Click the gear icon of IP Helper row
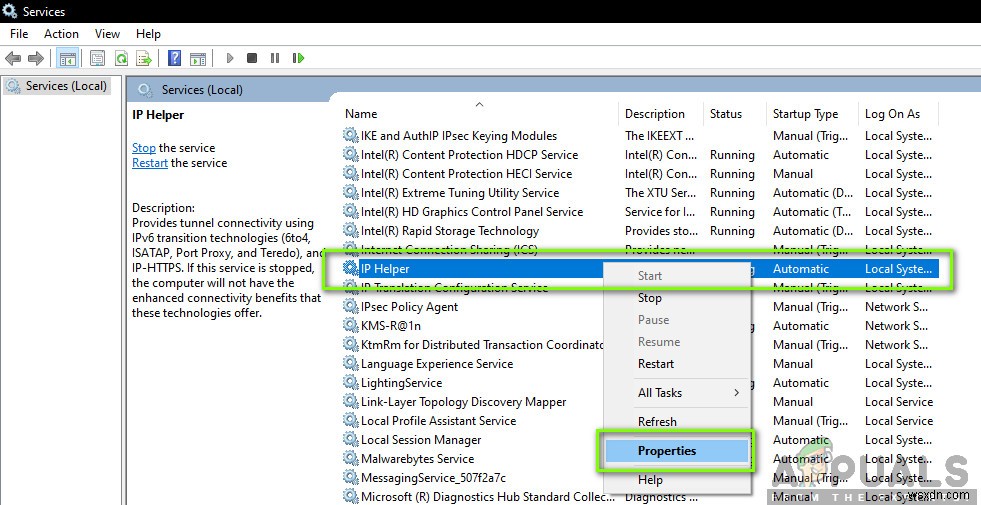 click(x=350, y=268)
